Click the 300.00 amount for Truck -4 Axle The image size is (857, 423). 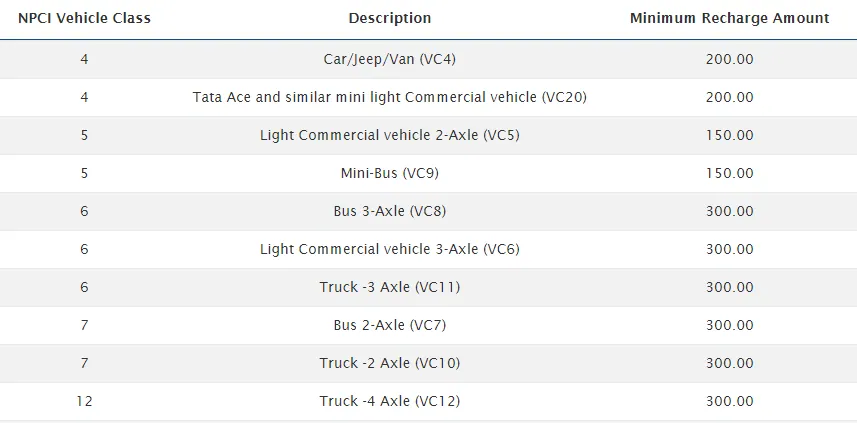[x=729, y=401]
